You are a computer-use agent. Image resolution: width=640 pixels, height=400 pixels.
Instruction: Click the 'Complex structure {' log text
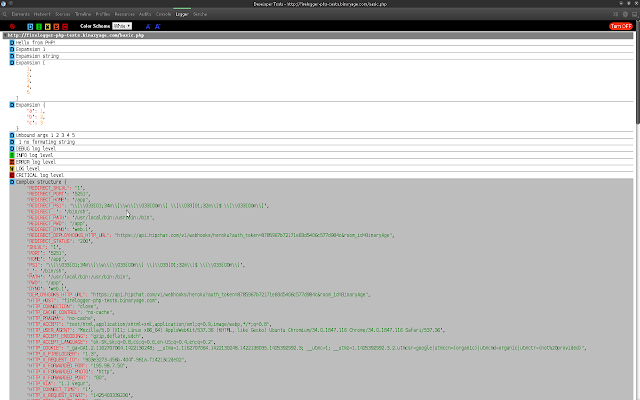point(41,182)
